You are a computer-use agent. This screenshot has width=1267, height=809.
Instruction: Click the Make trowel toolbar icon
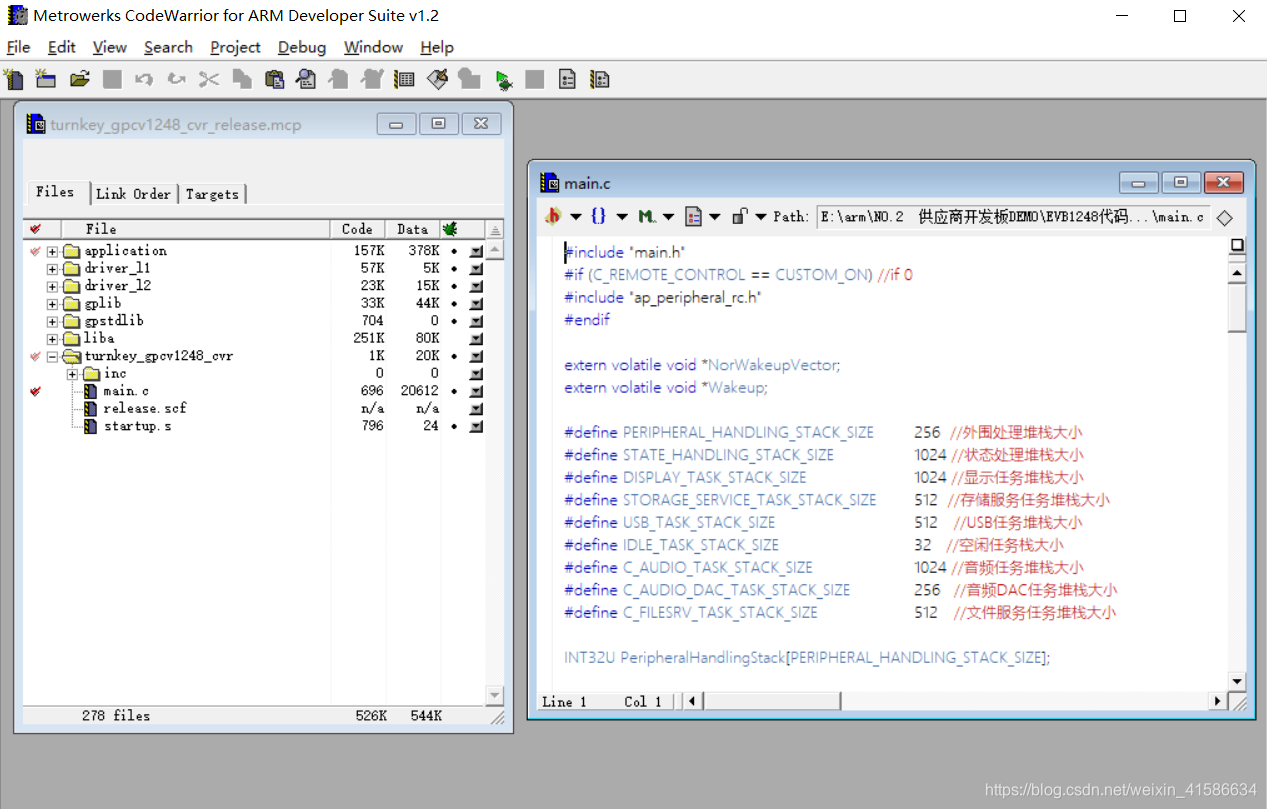tap(437, 79)
